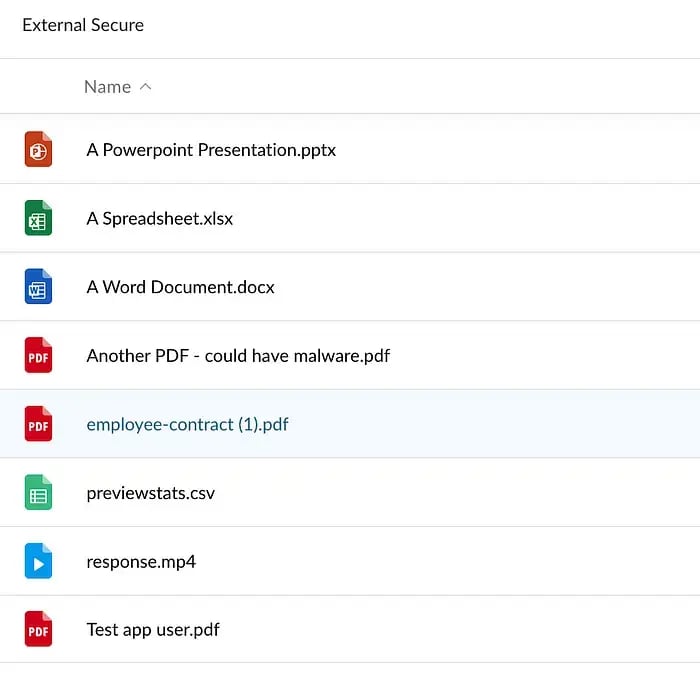
Task: Click the PDF icon for Test app user.pdf
Action: (38, 629)
